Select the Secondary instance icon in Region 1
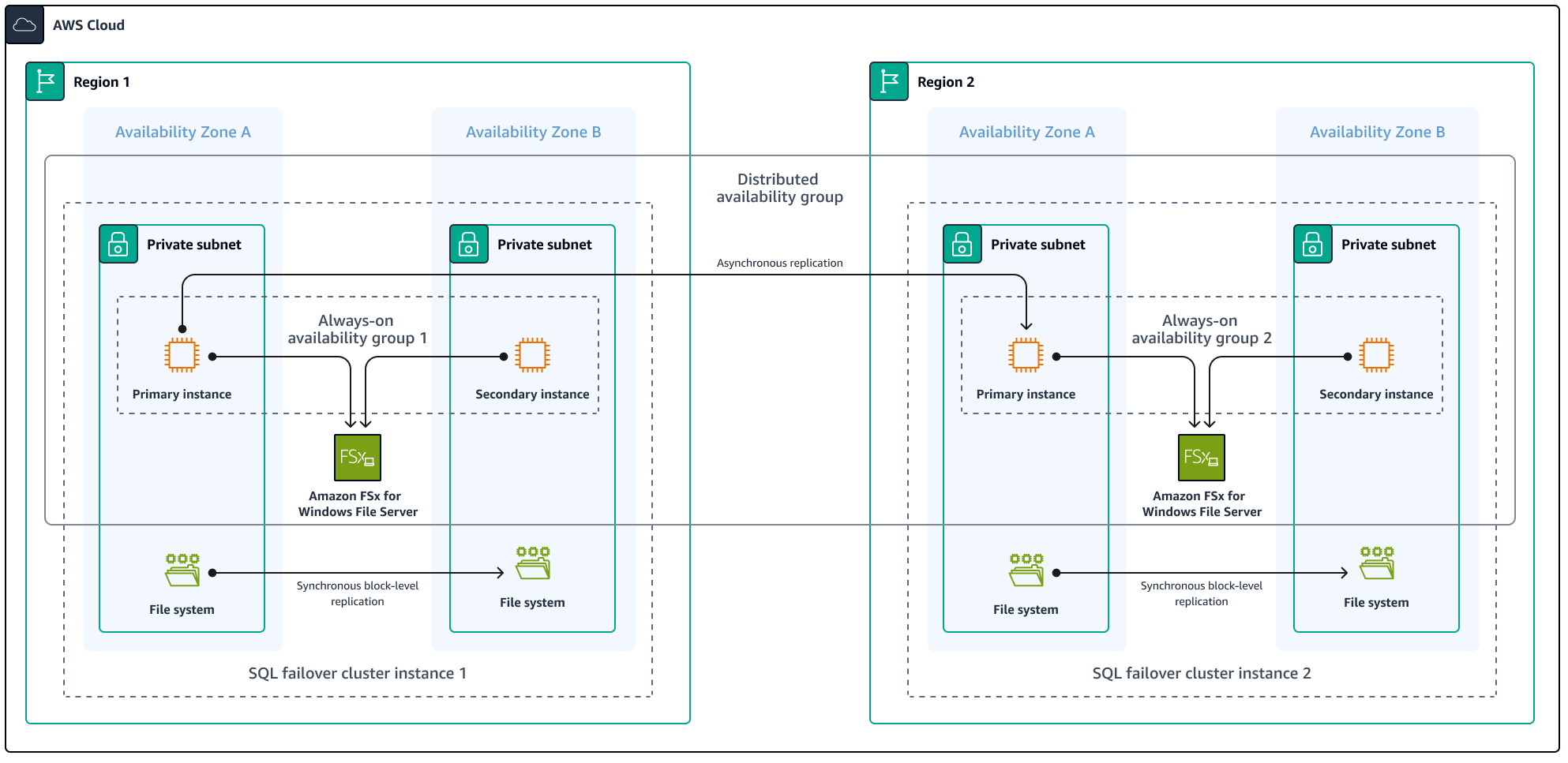1568x763 pixels. [x=532, y=354]
